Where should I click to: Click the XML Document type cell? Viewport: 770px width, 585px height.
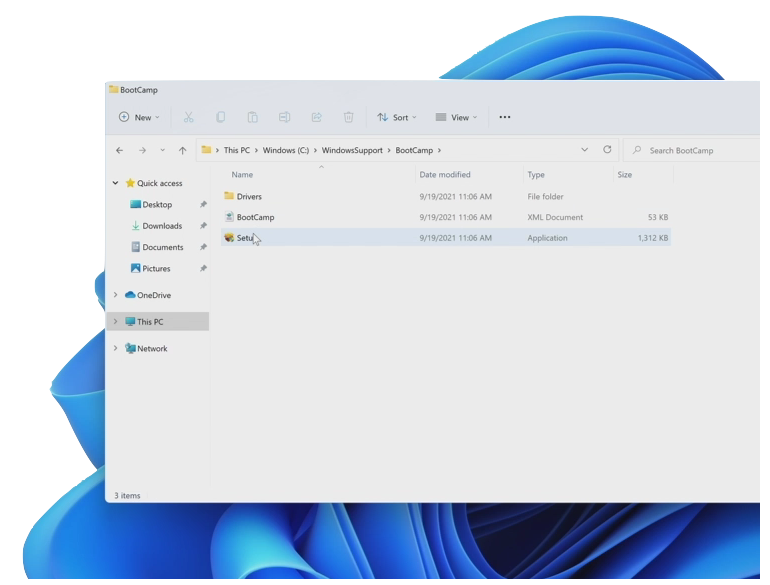[x=555, y=217]
